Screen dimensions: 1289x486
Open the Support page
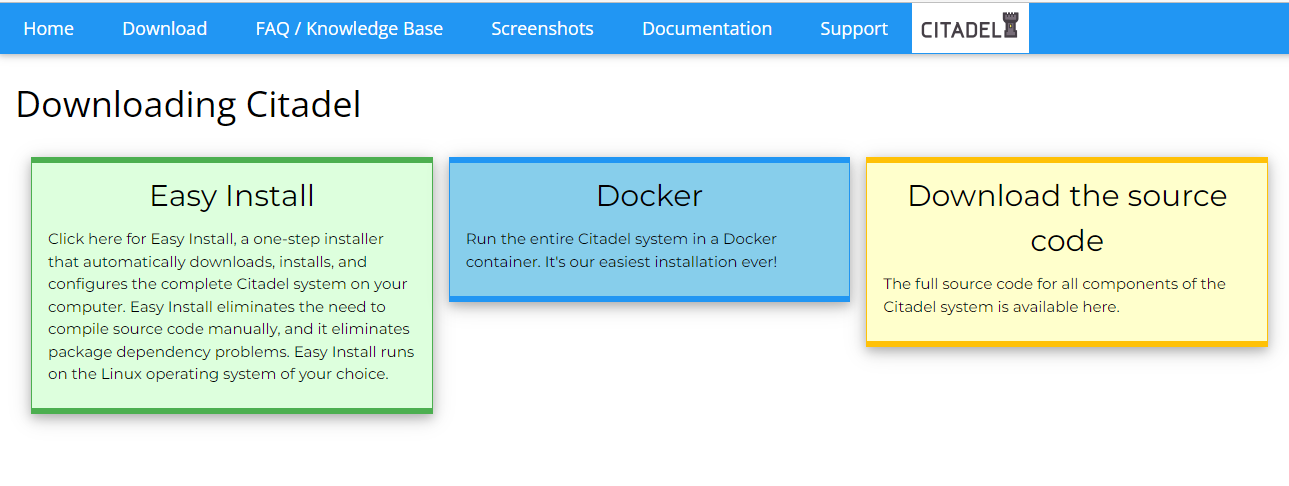tap(853, 29)
